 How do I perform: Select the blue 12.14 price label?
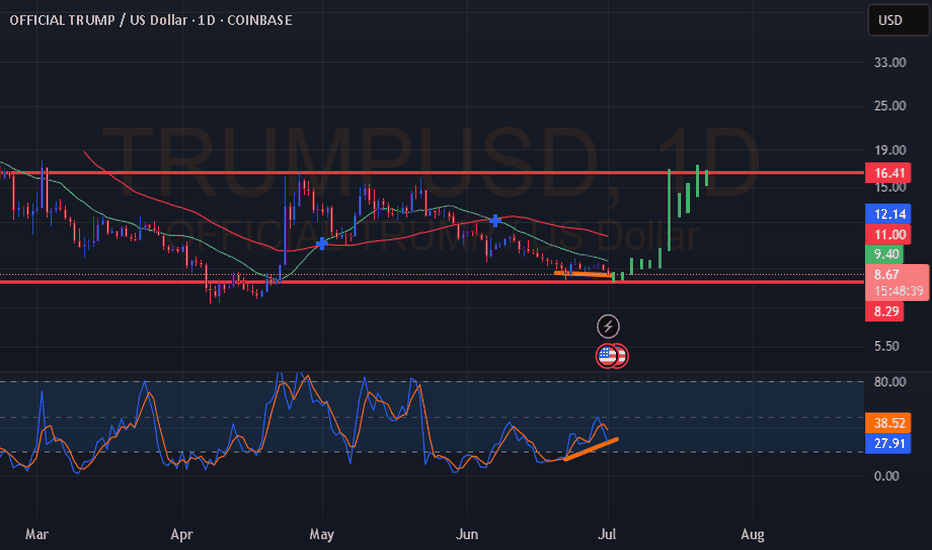(889, 214)
